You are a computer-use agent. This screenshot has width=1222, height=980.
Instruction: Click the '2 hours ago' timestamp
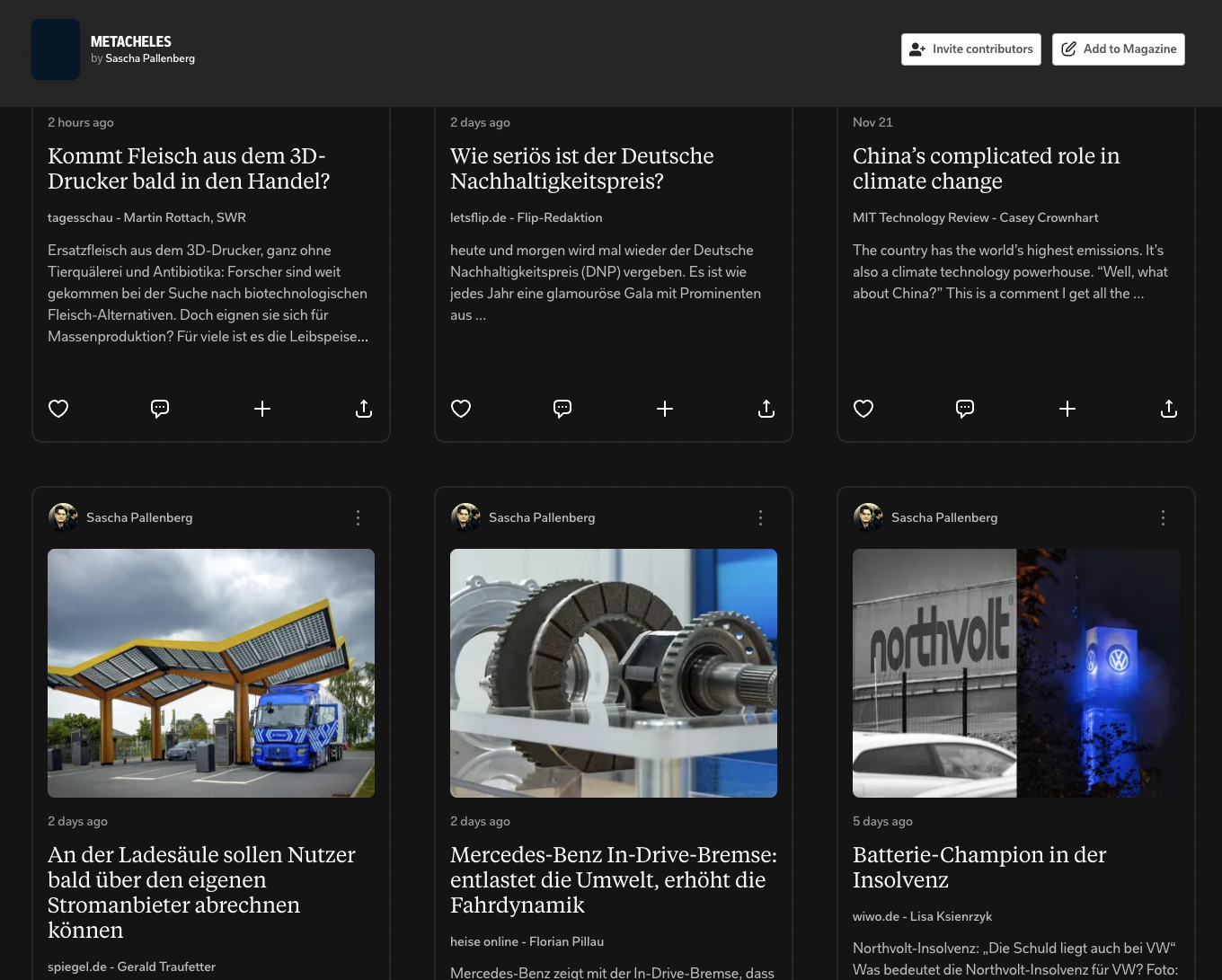tap(81, 122)
